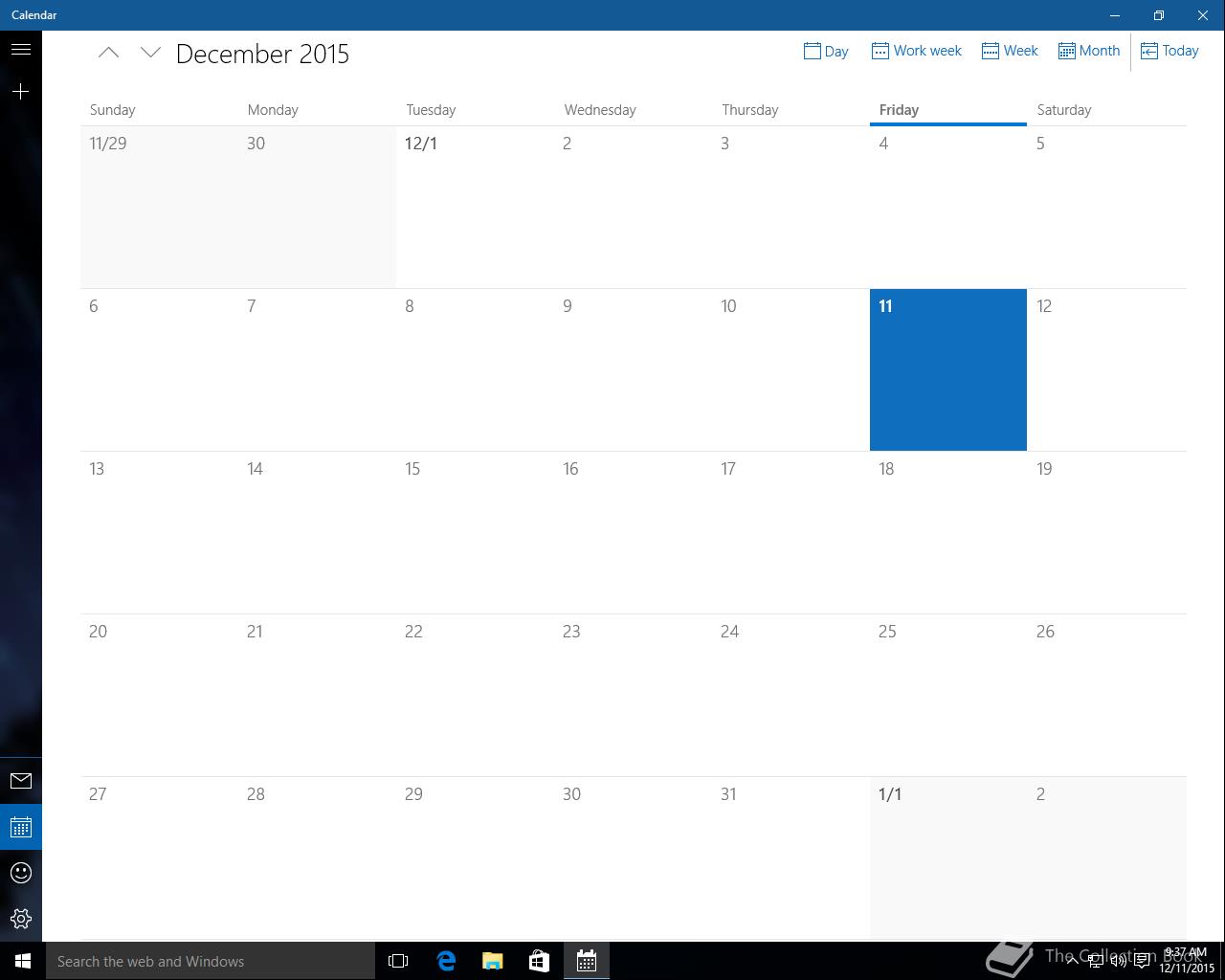Select December 19 cell
The width and height of the screenshot is (1225, 980).
[x=1106, y=532]
